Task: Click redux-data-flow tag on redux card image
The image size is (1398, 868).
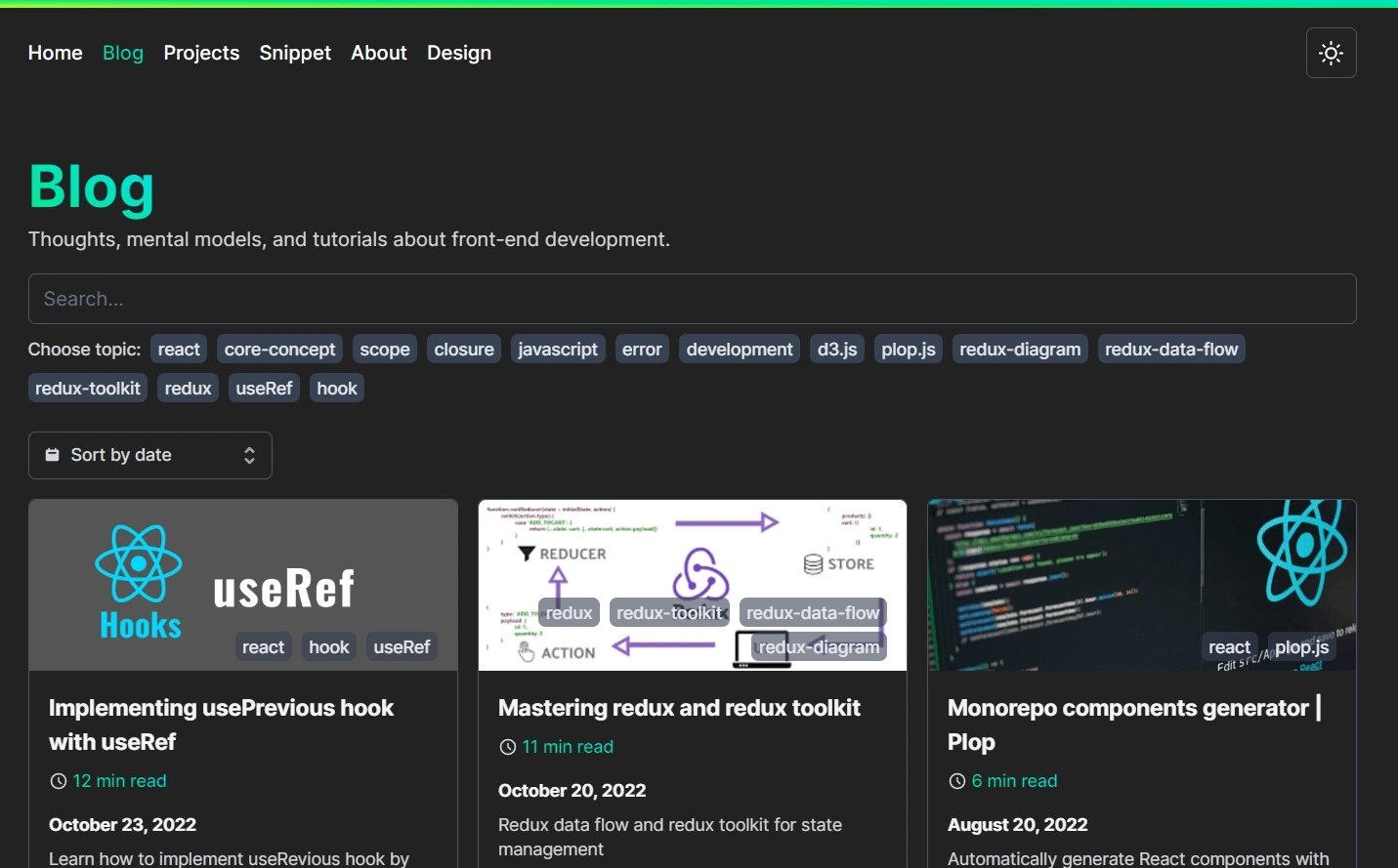Action: pos(813,613)
